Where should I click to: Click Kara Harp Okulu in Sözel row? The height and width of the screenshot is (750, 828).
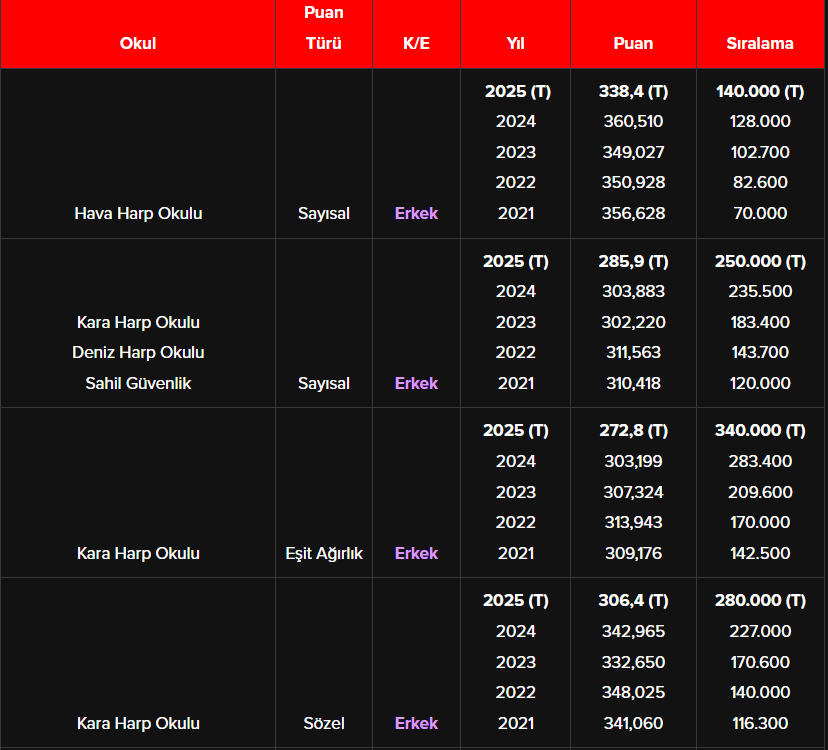pyautogui.click(x=138, y=724)
